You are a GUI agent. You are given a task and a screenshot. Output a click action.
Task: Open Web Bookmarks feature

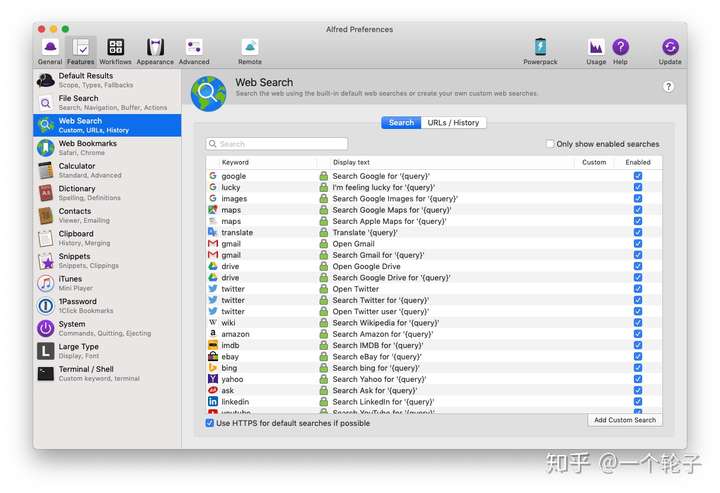[x=107, y=148]
